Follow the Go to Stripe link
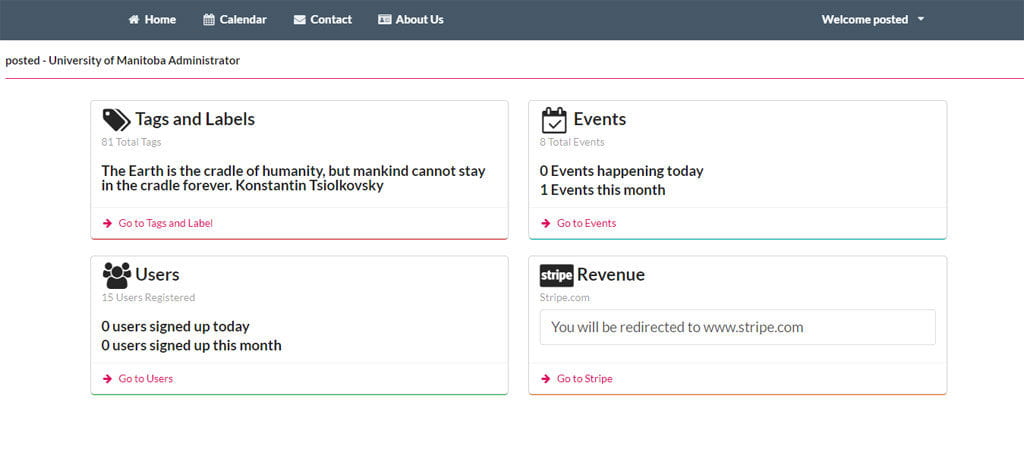The width and height of the screenshot is (1024, 452). point(584,379)
